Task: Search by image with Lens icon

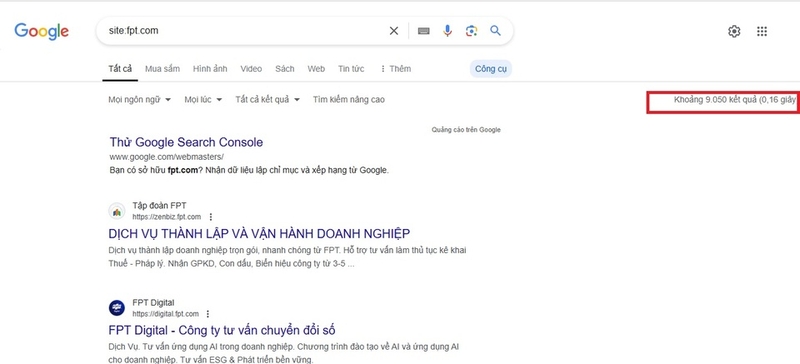Action: 471,31
